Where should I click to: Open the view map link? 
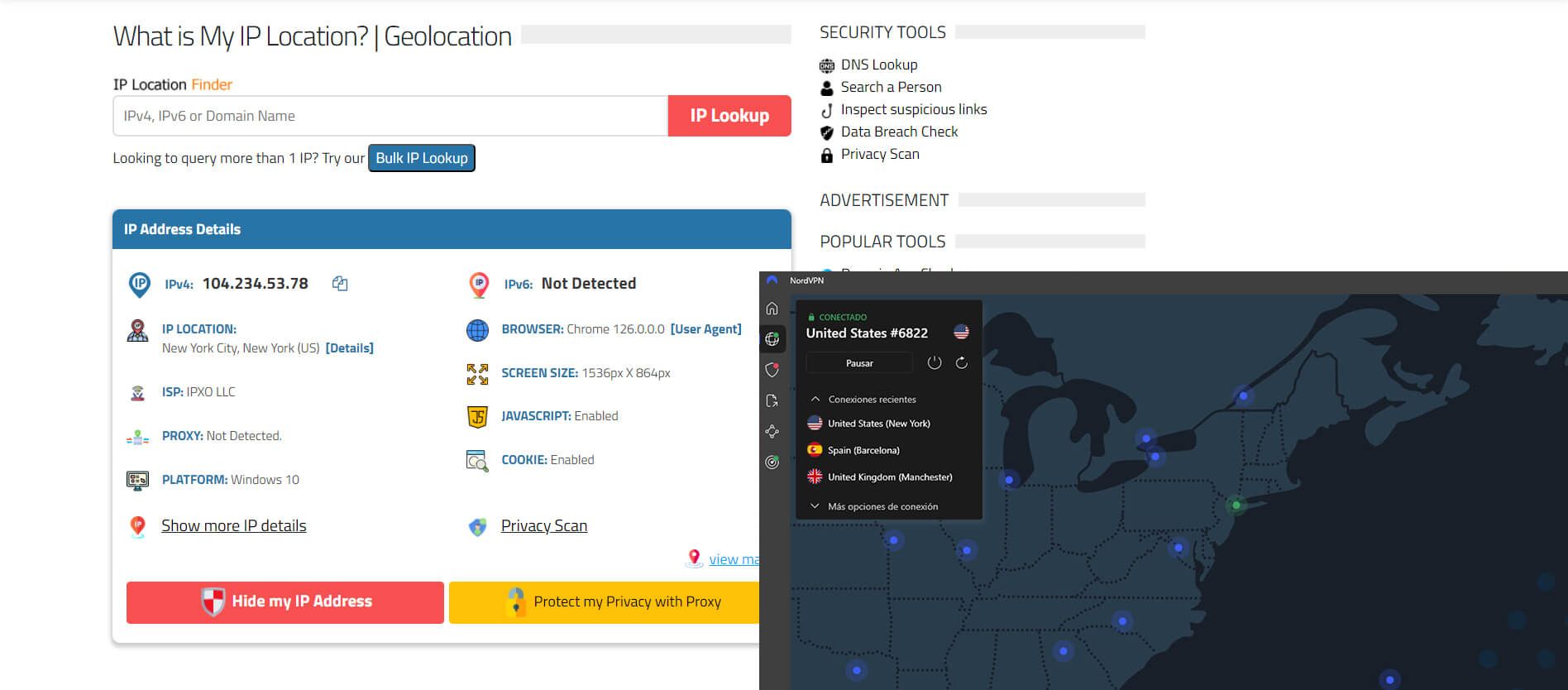[734, 559]
